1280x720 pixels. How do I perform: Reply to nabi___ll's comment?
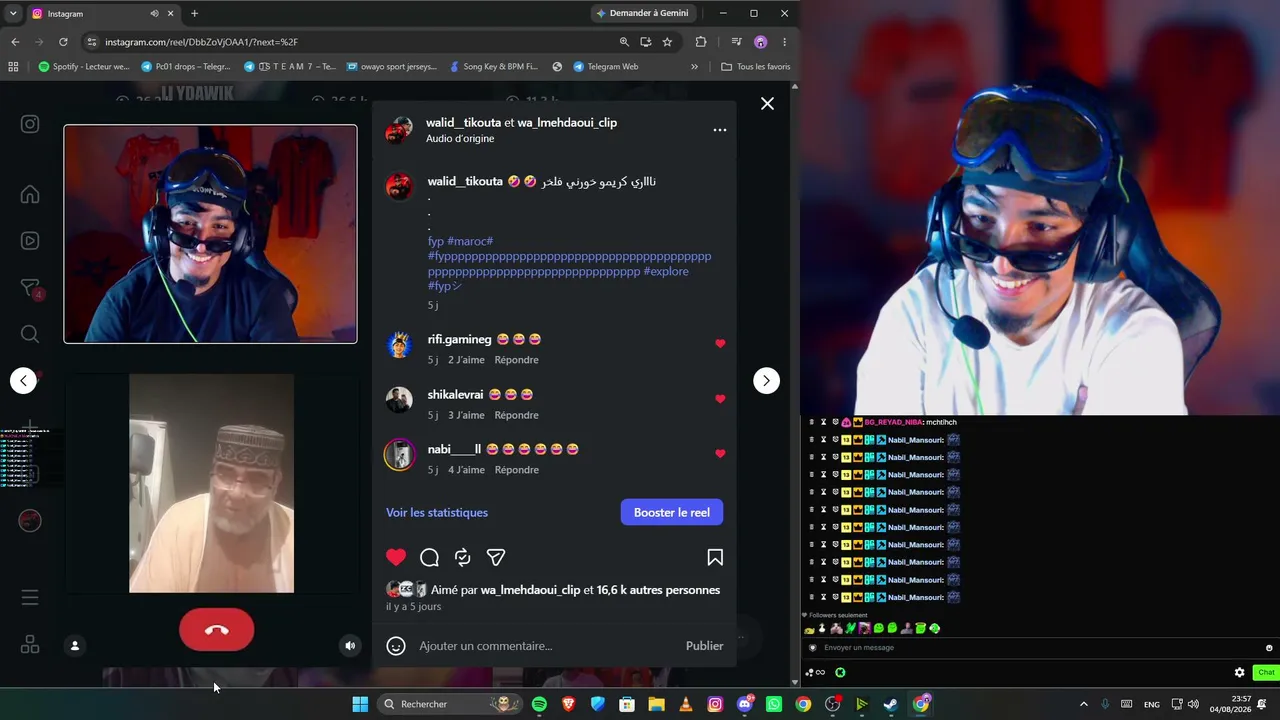click(x=516, y=470)
